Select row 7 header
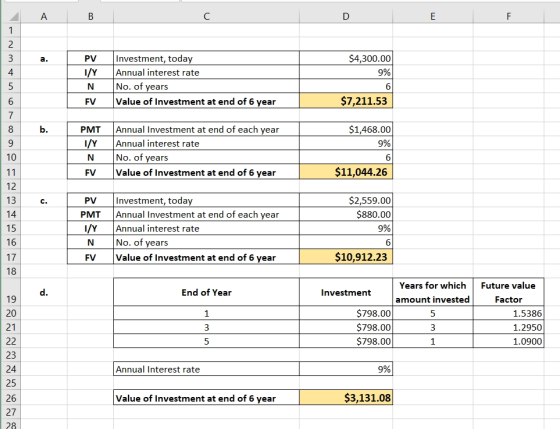This screenshot has width=560, height=429. [11, 115]
